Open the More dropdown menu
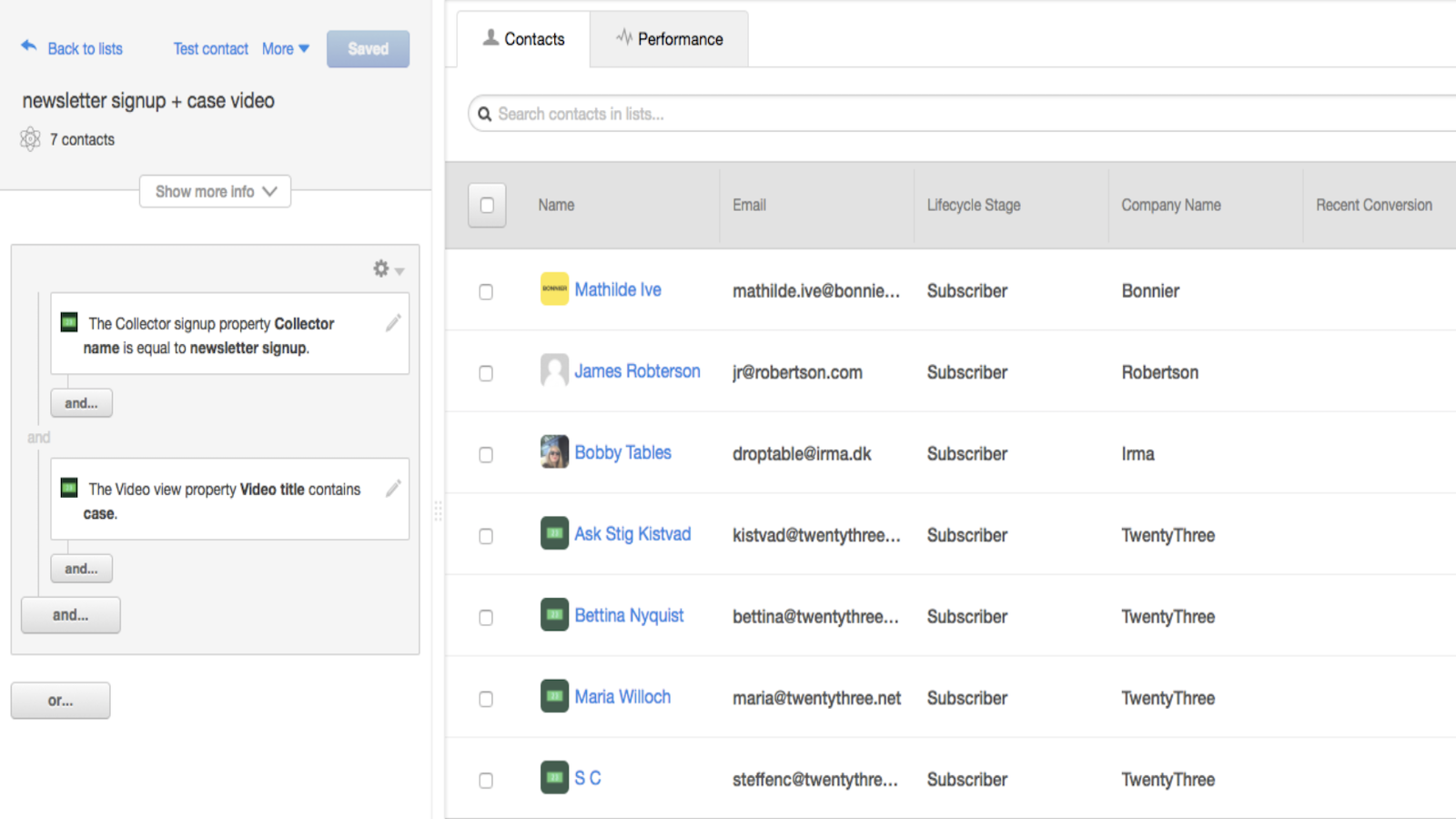This screenshot has width=1456, height=819. click(x=285, y=49)
